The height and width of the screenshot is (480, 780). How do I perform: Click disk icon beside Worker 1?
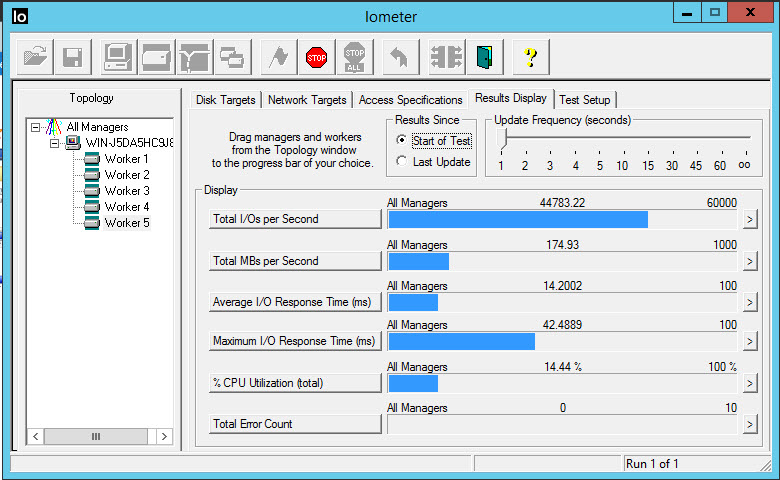click(x=92, y=159)
